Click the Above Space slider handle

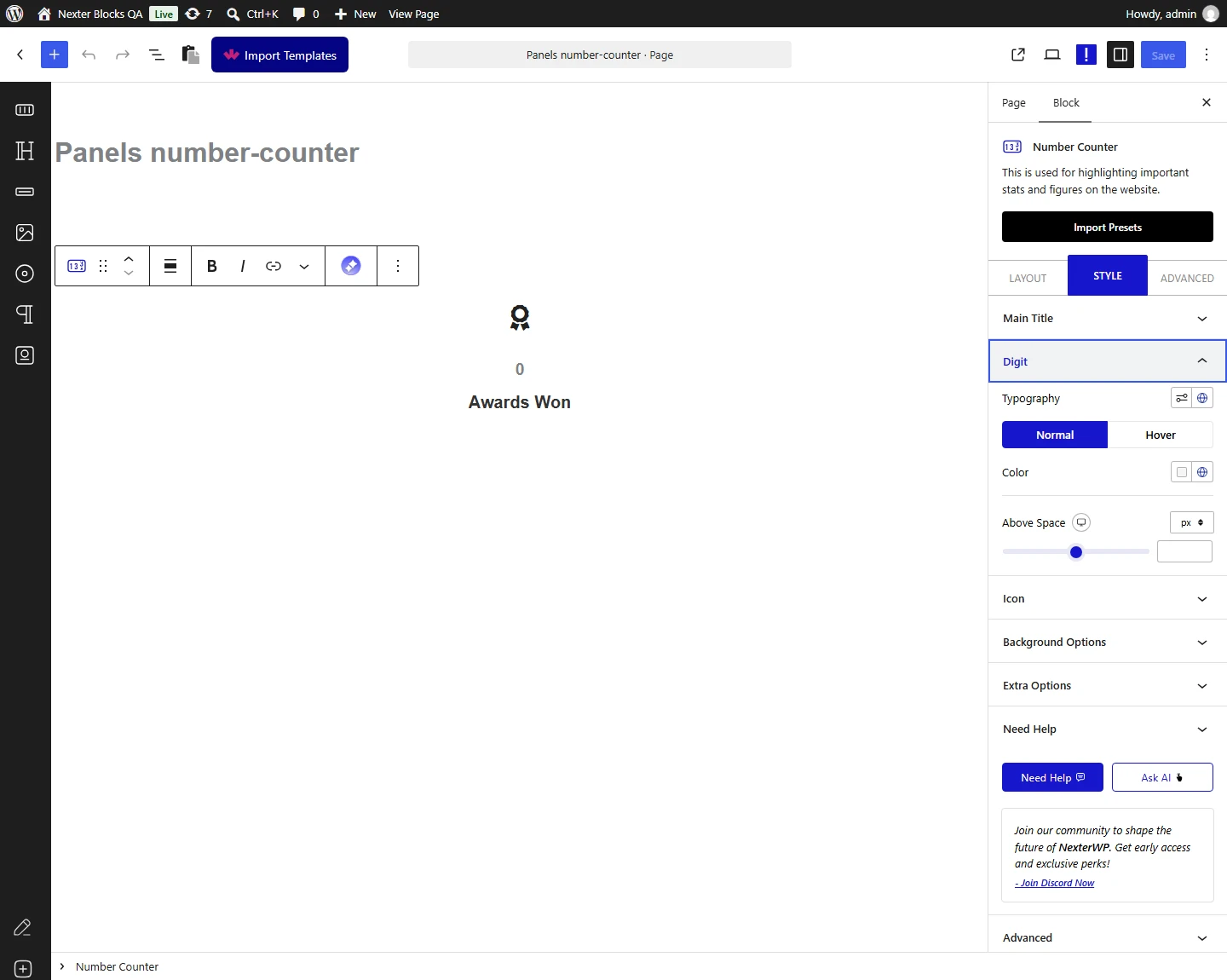[x=1076, y=552]
